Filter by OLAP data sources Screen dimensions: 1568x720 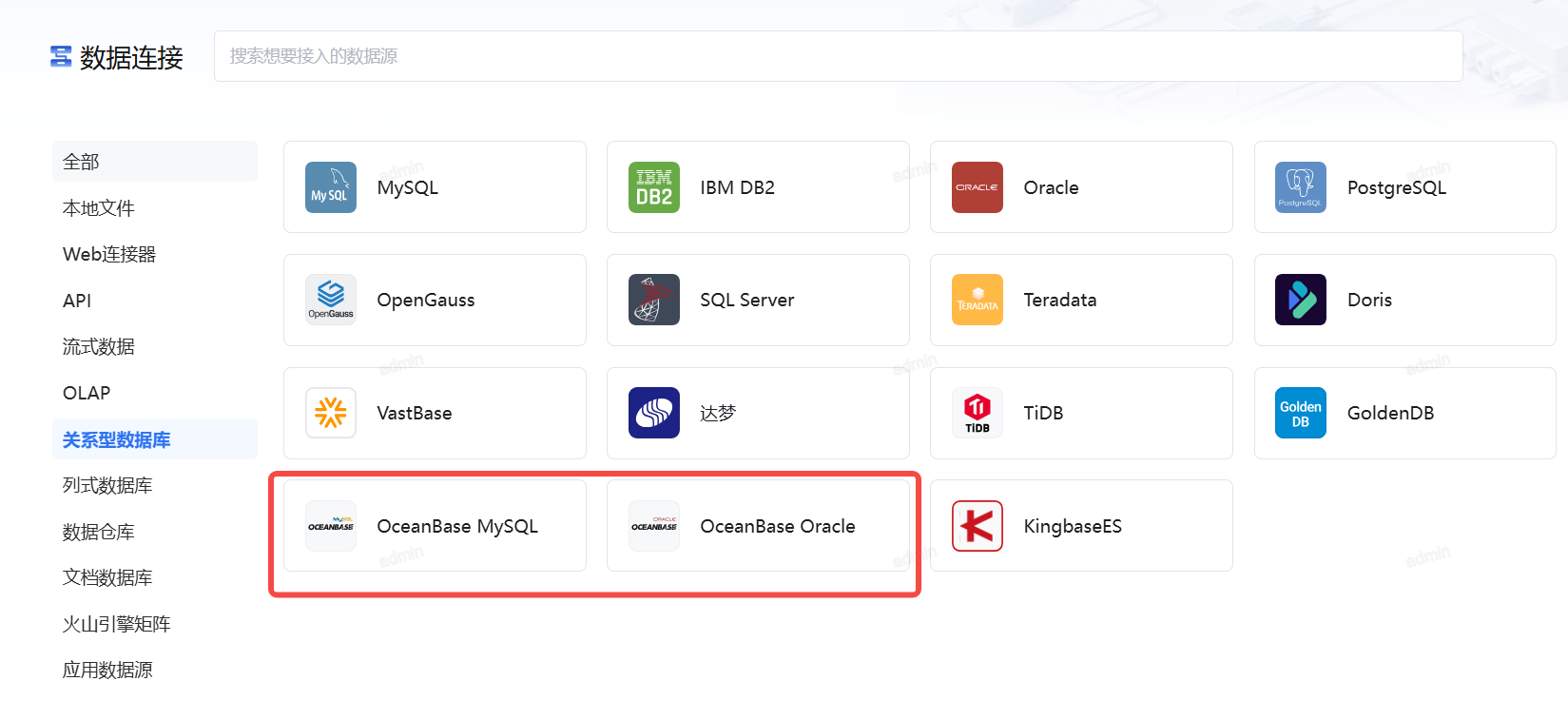pos(155,393)
